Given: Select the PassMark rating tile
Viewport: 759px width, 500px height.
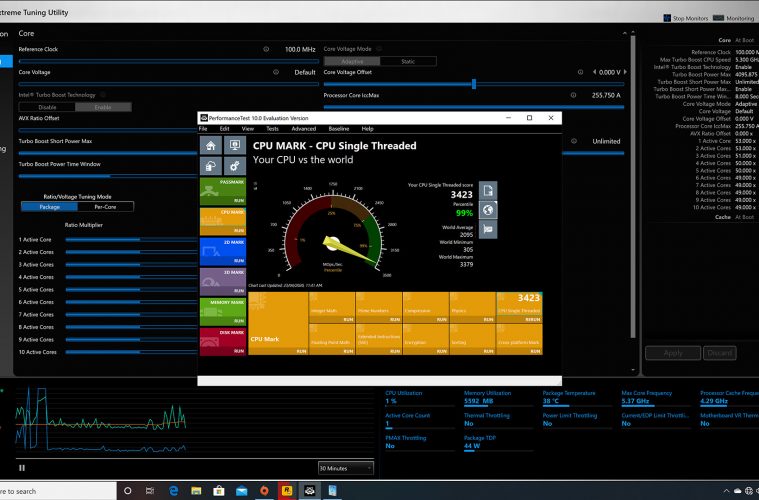Looking at the screenshot, I should pyautogui.click(x=223, y=192).
